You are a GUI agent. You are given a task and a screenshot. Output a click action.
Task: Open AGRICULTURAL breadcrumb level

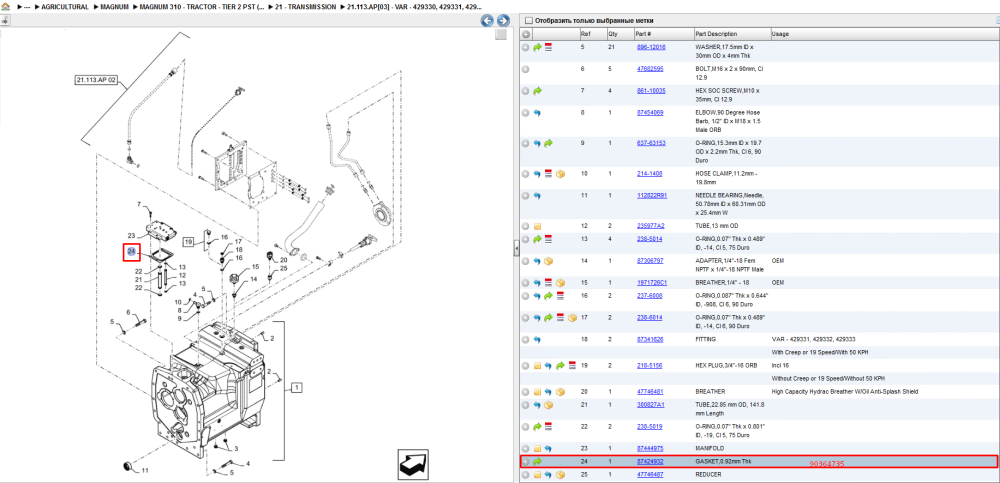click(64, 6)
